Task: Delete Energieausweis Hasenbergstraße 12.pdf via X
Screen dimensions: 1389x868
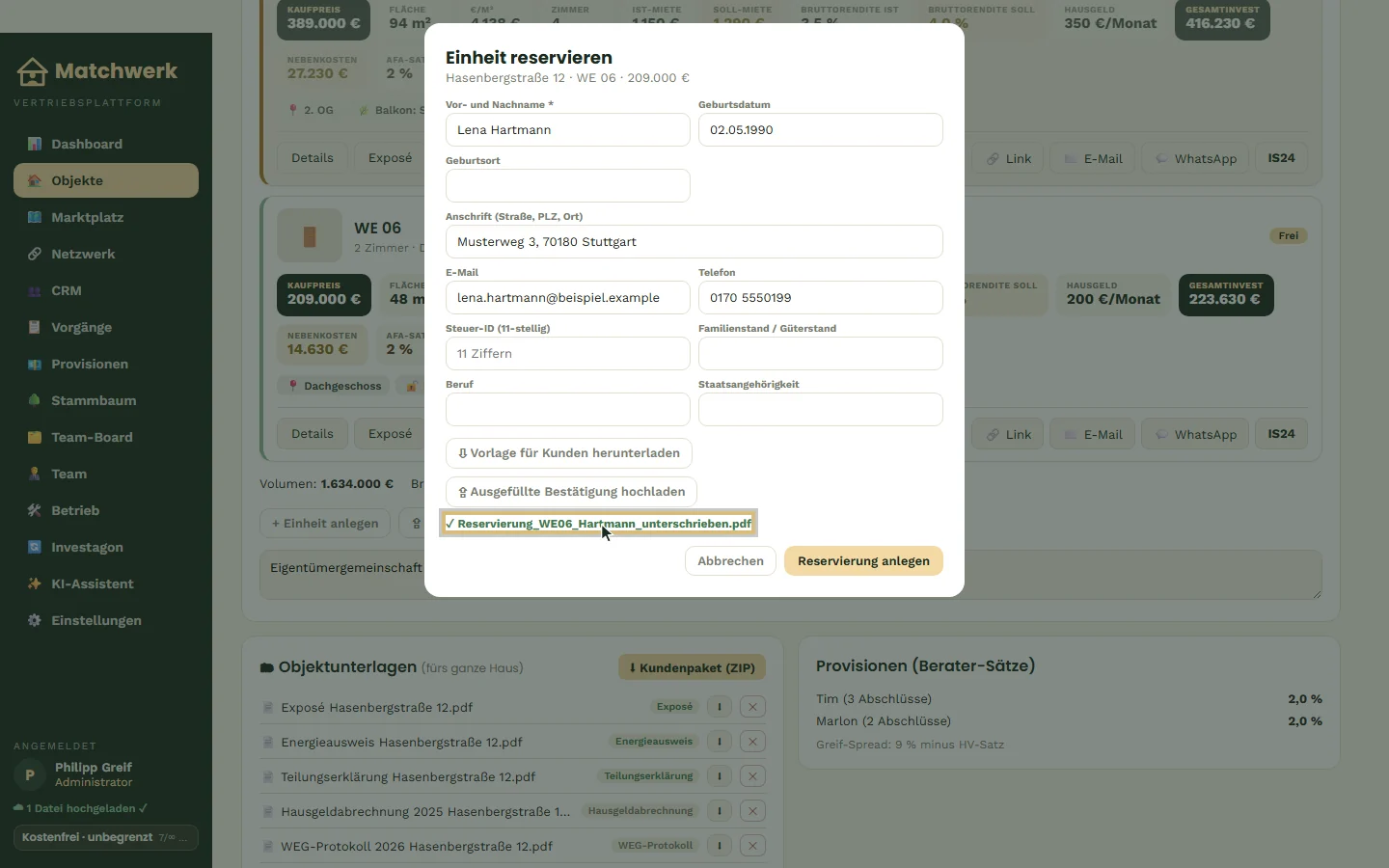Action: [x=752, y=742]
